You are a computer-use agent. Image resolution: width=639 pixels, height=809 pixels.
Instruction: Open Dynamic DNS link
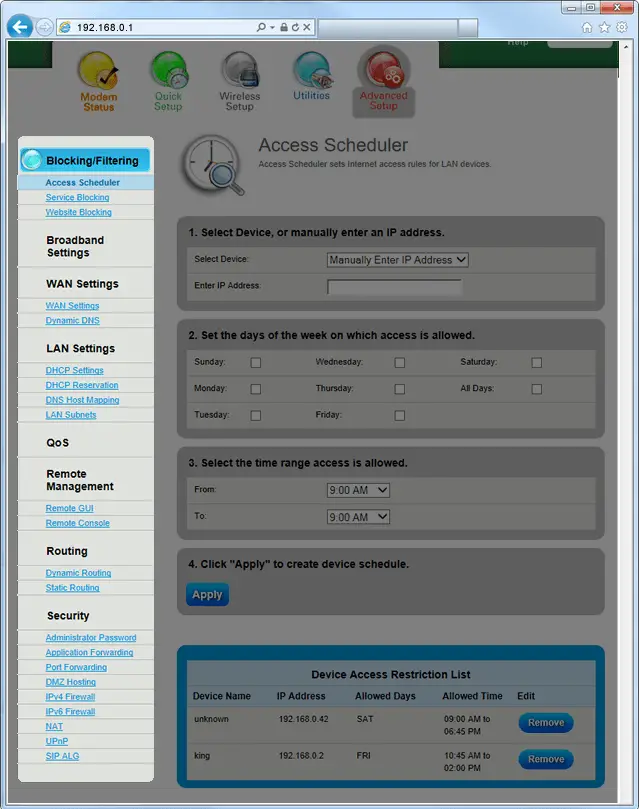pyautogui.click(x=72, y=321)
